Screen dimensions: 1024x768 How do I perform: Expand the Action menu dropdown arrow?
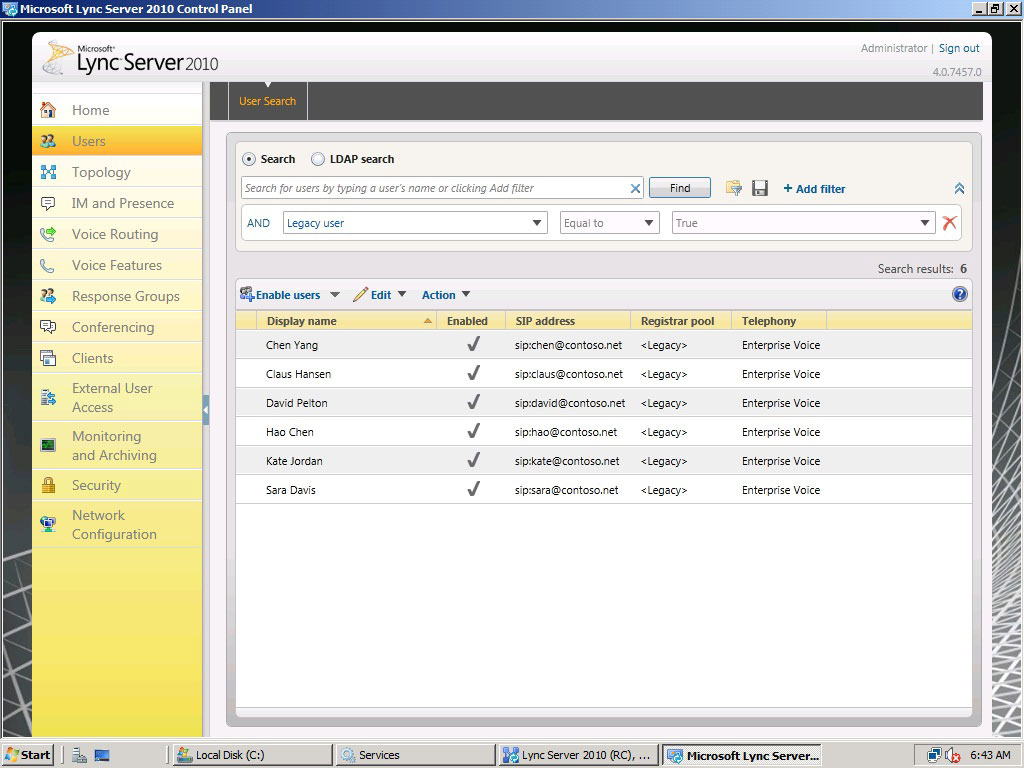coord(466,295)
